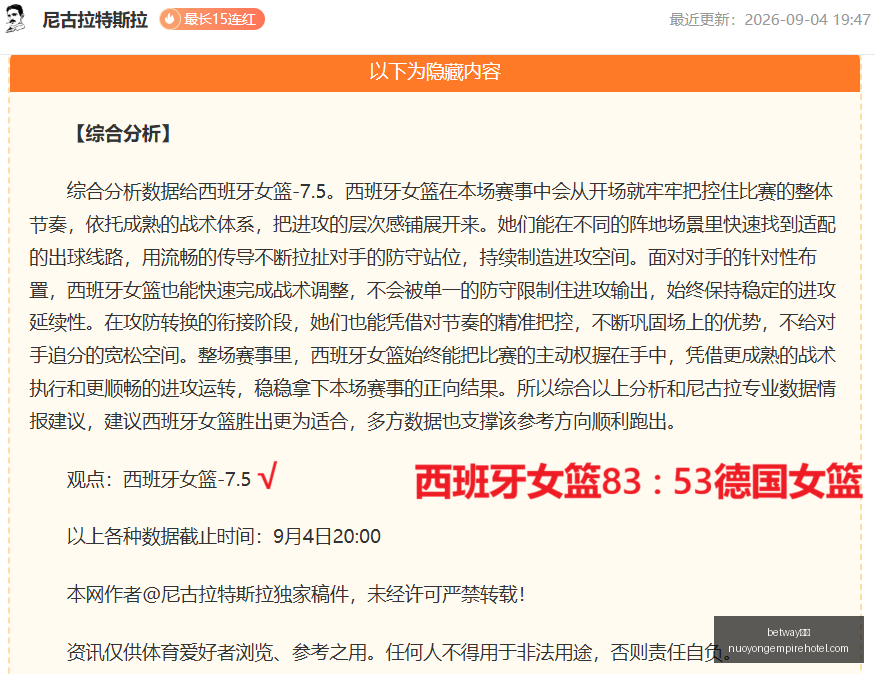
Task: Open the 尼古拉特斯拉 author avatar
Action: [x=16, y=18]
